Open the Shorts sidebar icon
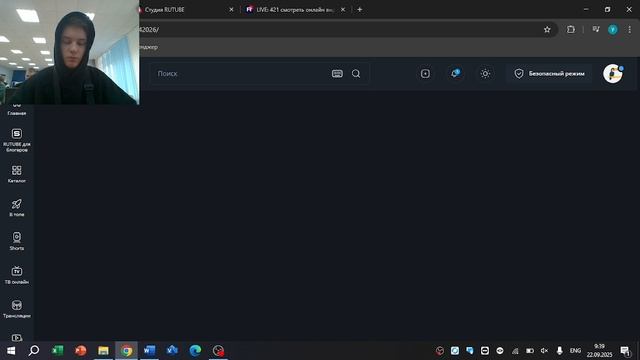Viewport: 640px width, 360px height. pyautogui.click(x=17, y=238)
